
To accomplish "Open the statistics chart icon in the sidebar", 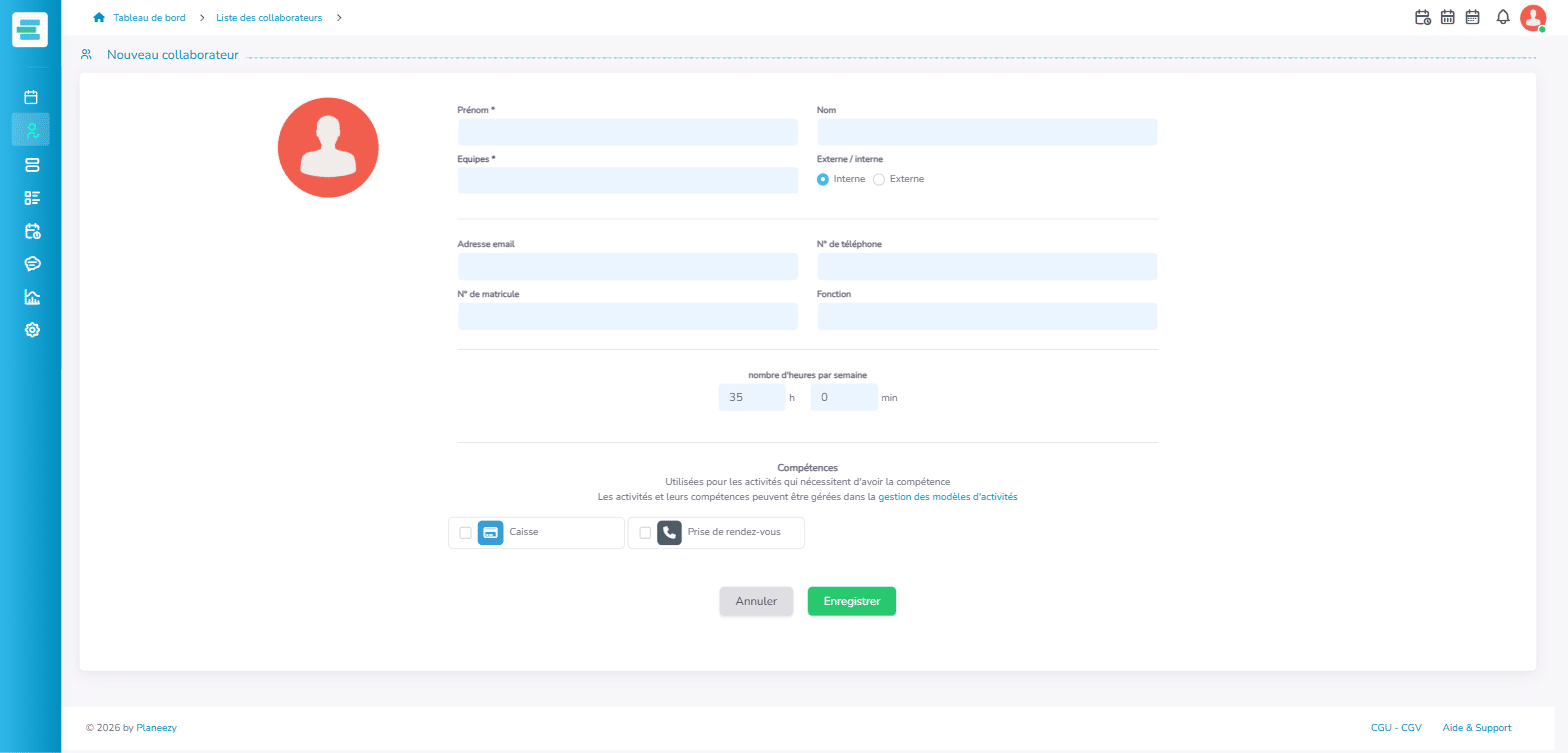I will coord(31,297).
